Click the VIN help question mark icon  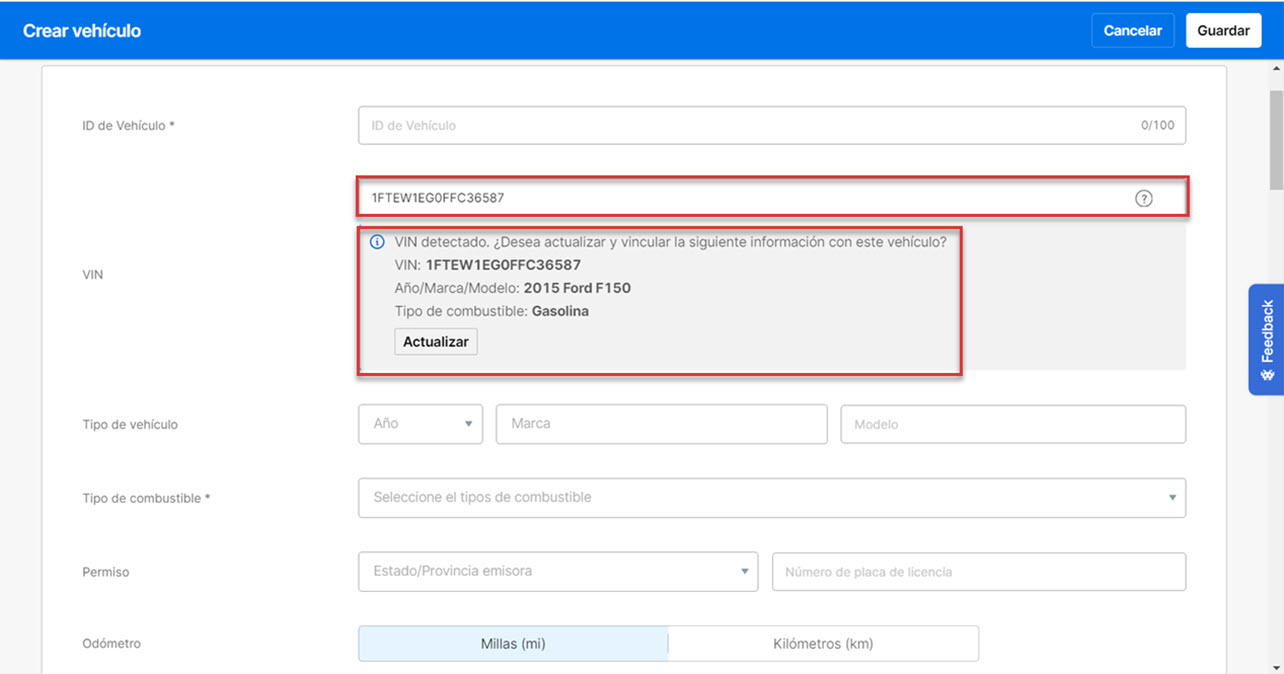[1144, 198]
